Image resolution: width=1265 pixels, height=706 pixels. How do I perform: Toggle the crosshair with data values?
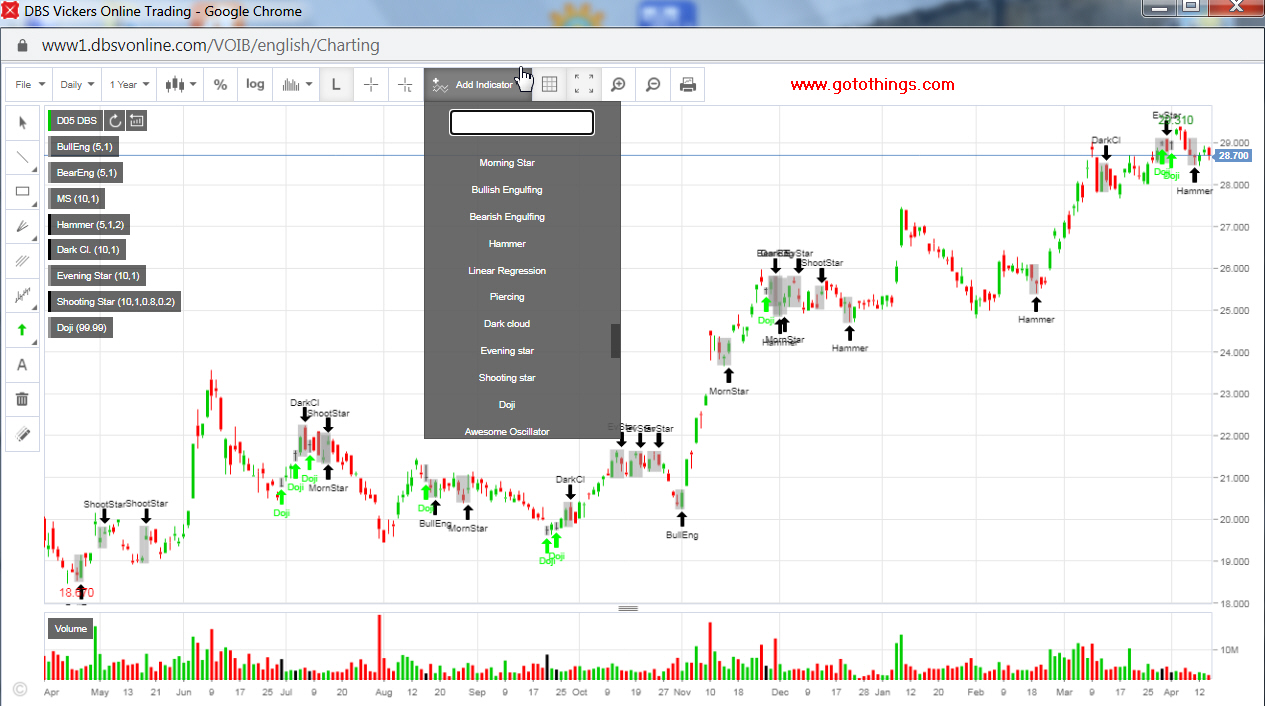click(x=404, y=85)
